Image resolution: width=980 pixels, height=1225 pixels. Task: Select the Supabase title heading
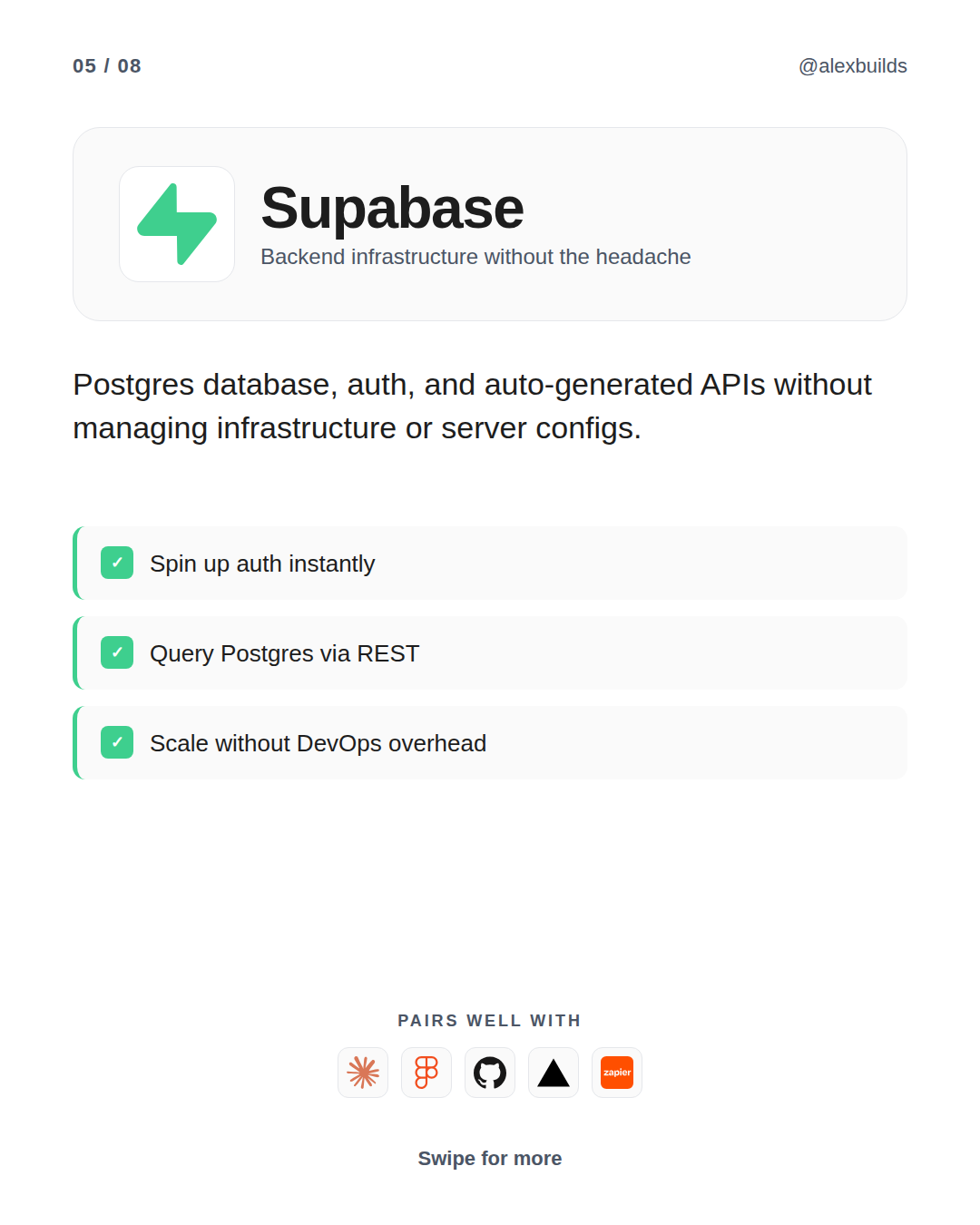(x=392, y=208)
